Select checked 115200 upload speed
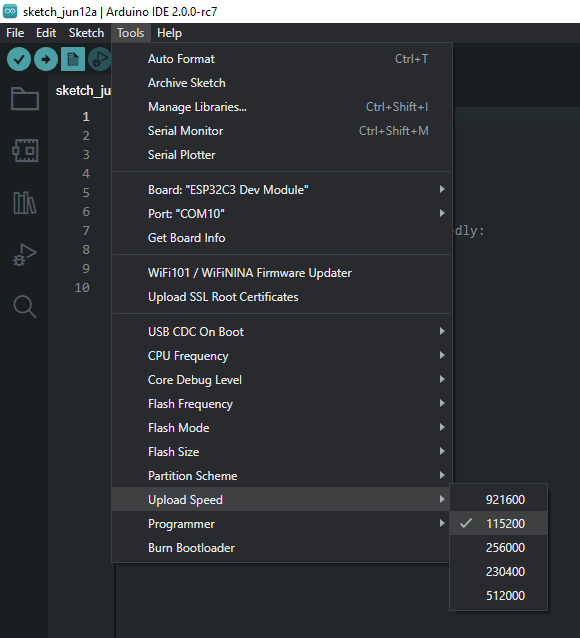The image size is (580, 638). (499, 523)
